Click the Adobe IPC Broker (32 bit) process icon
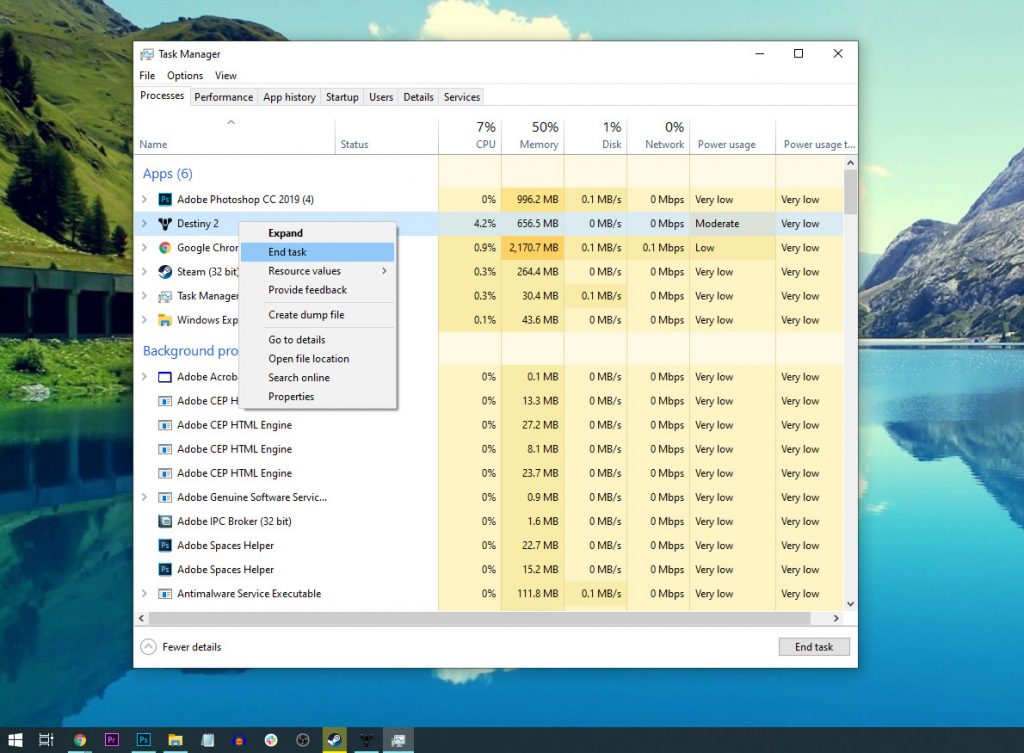 (165, 521)
